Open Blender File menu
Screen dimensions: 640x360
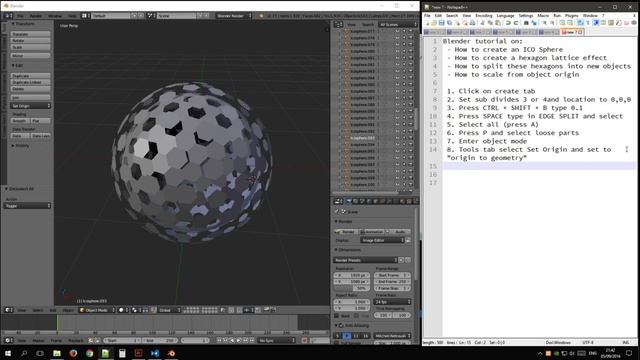20,16
